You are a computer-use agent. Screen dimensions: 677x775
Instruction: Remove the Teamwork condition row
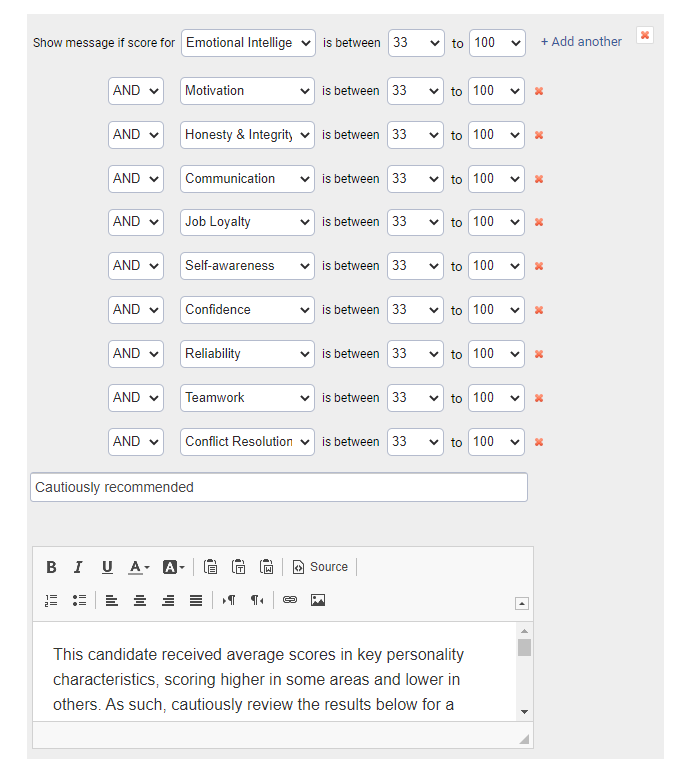pyautogui.click(x=539, y=398)
